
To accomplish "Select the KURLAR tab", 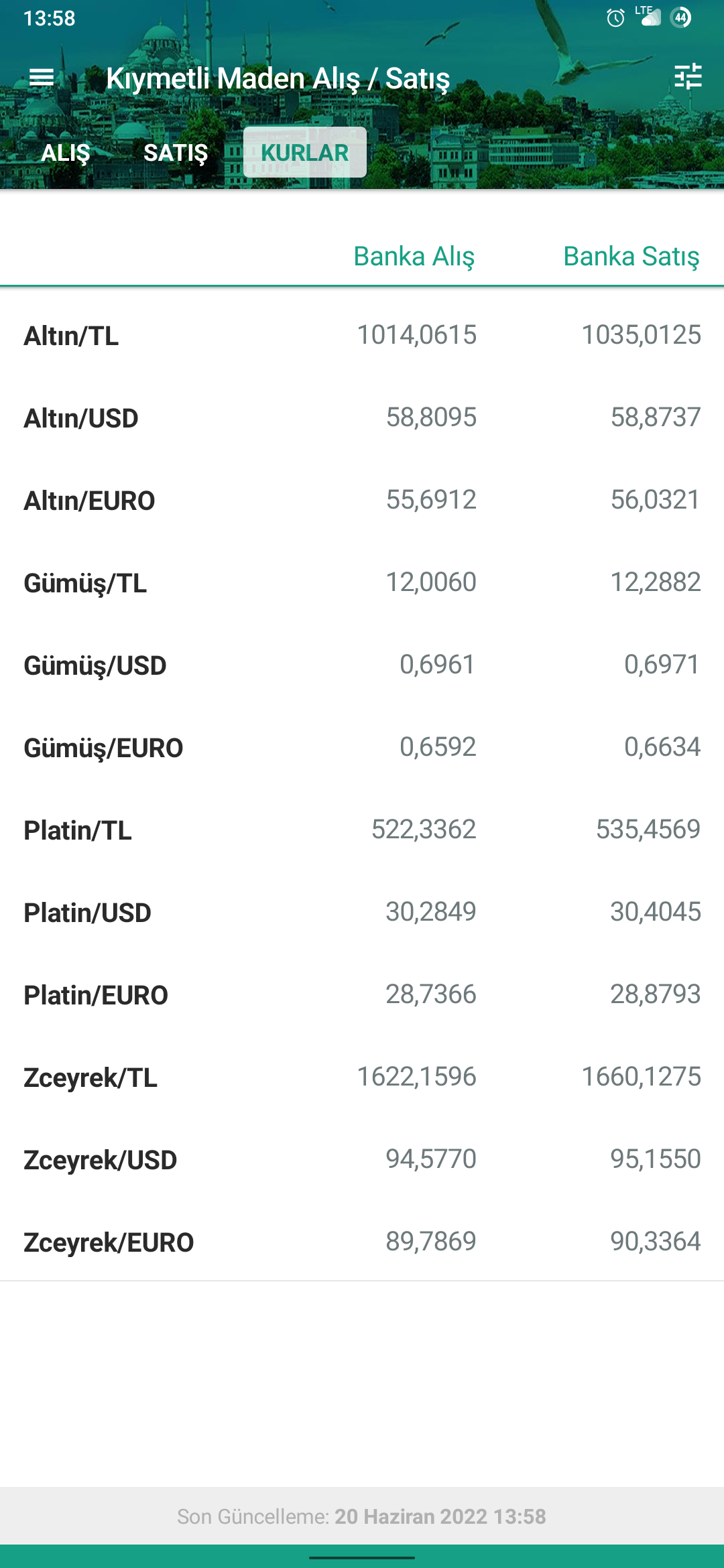I will 305,152.
